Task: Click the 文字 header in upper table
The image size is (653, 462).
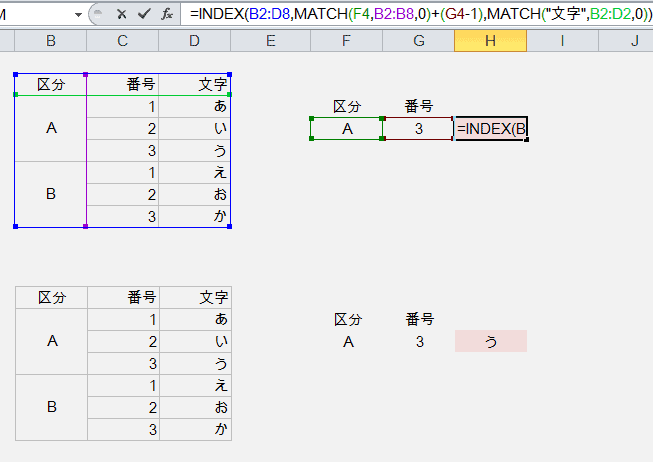Action: (x=195, y=85)
